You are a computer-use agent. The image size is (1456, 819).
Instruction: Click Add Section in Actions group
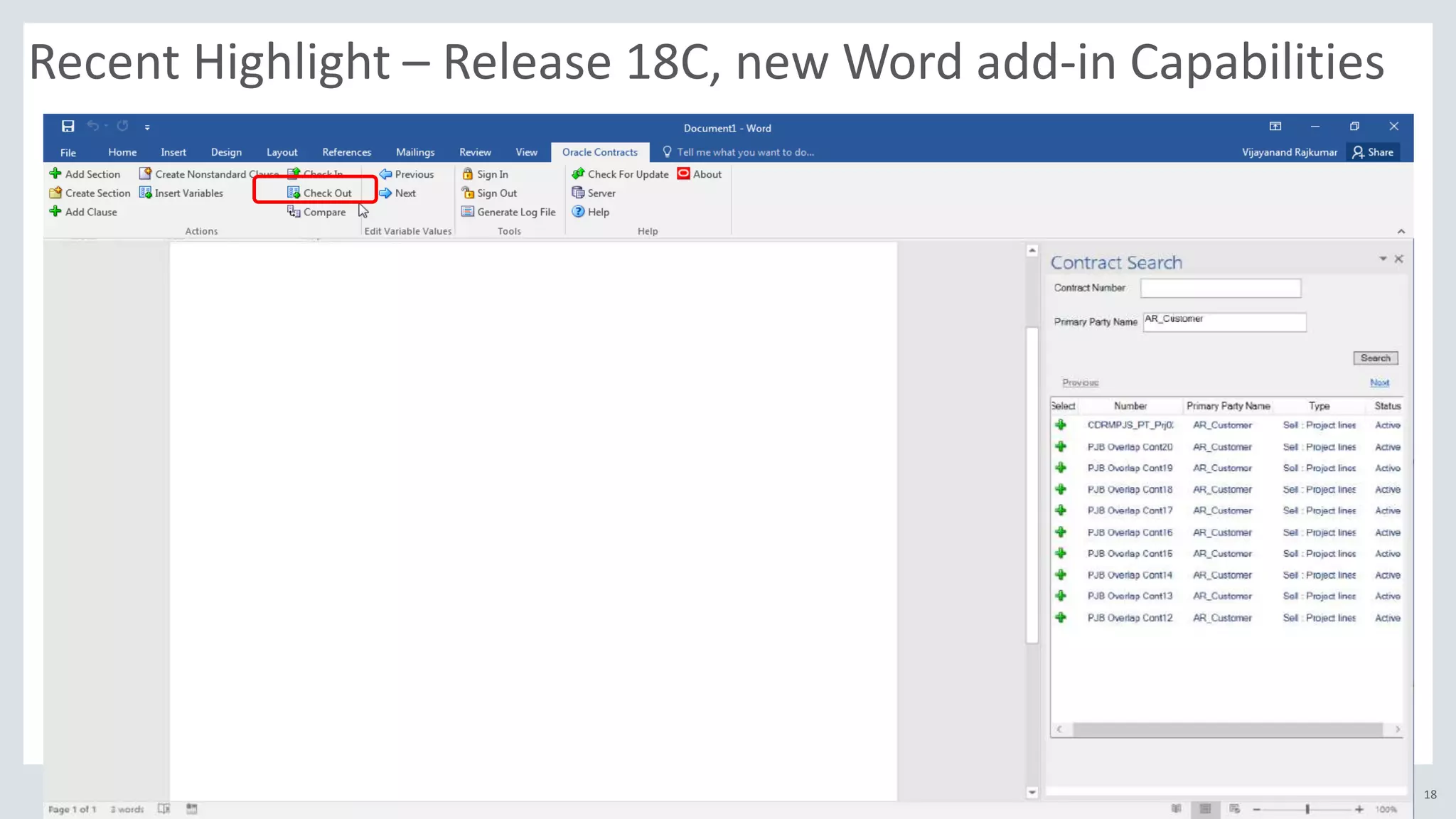(x=85, y=174)
